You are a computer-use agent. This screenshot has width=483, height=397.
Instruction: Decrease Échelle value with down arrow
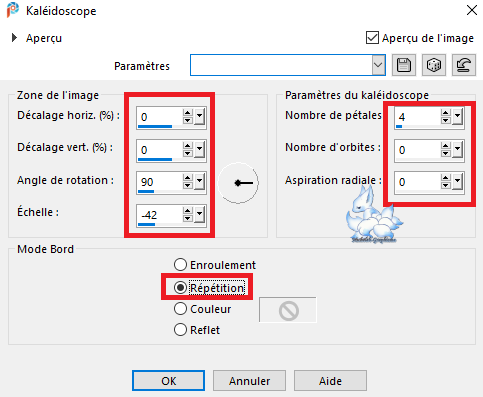(x=188, y=218)
